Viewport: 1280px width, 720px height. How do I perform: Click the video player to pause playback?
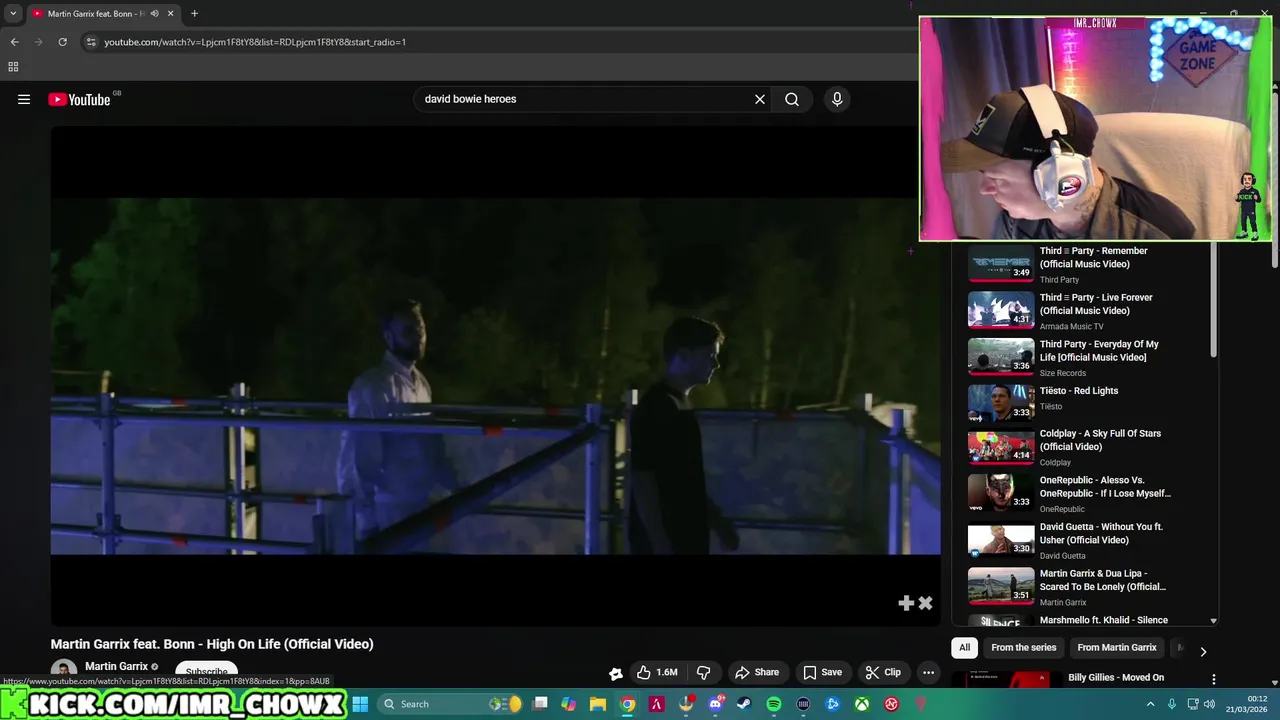pos(495,375)
